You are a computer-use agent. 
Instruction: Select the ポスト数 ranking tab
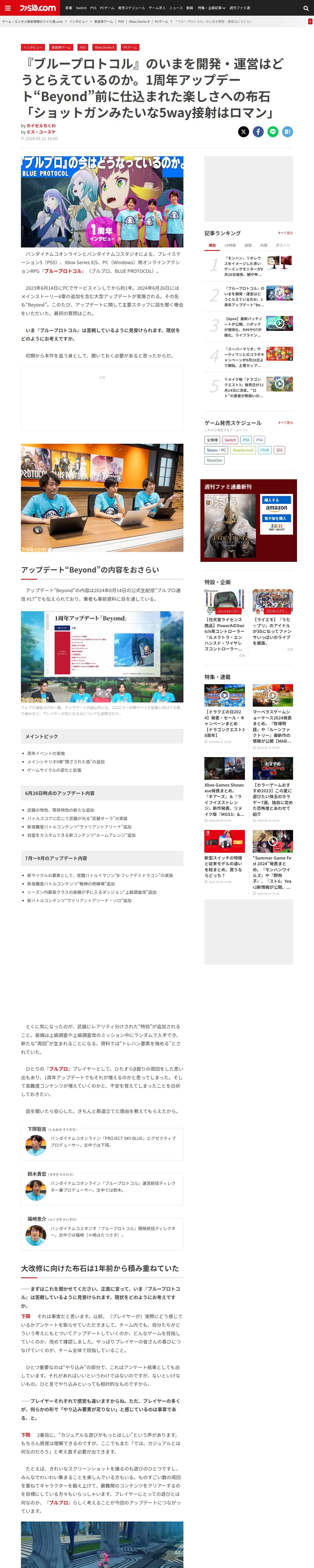[x=283, y=245]
